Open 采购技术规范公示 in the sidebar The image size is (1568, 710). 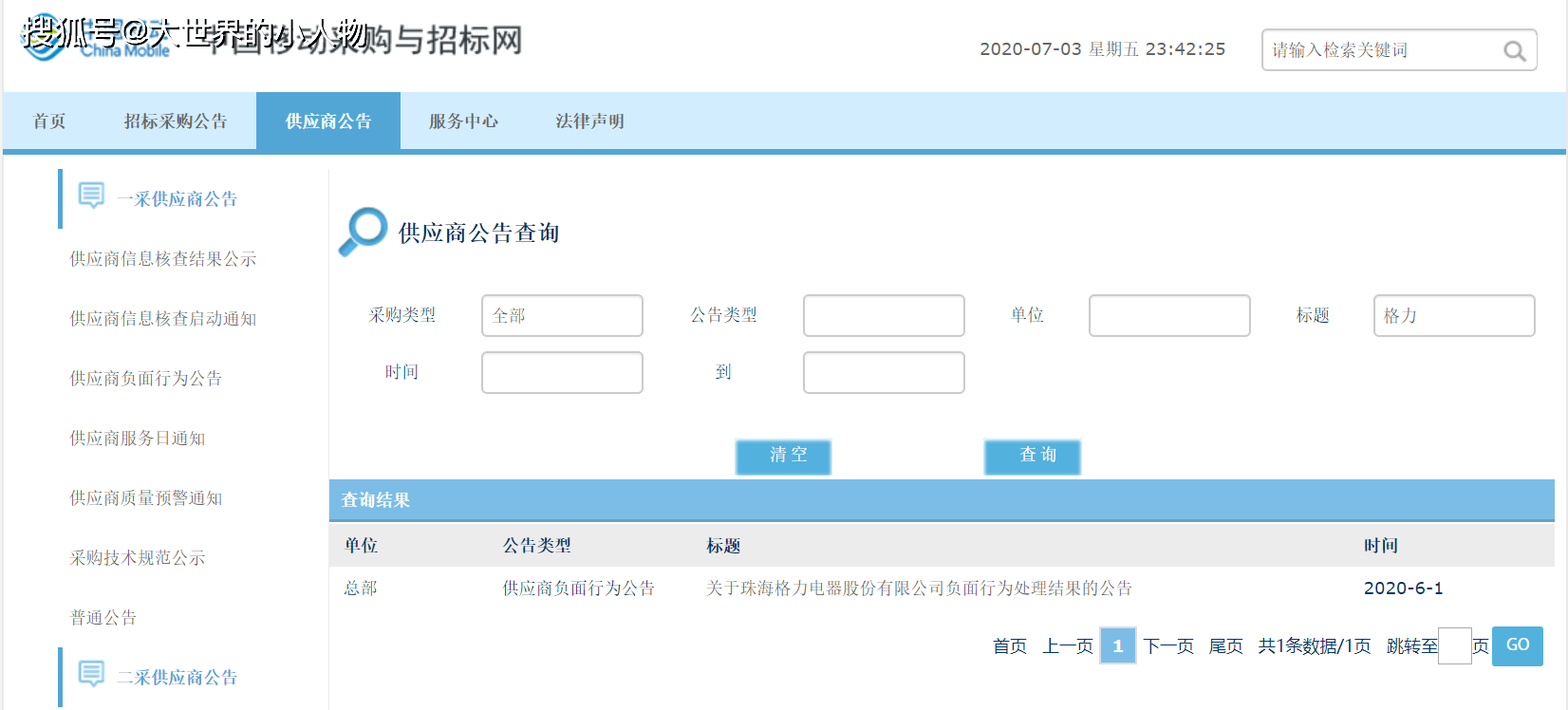(138, 558)
